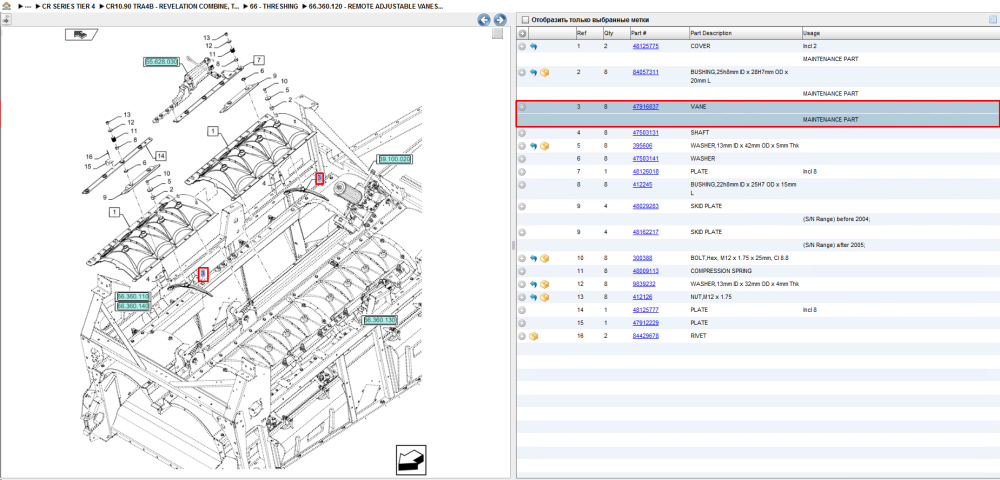Open part number 48126018 link
Image resolution: width=1000 pixels, height=480 pixels.
coord(645,172)
